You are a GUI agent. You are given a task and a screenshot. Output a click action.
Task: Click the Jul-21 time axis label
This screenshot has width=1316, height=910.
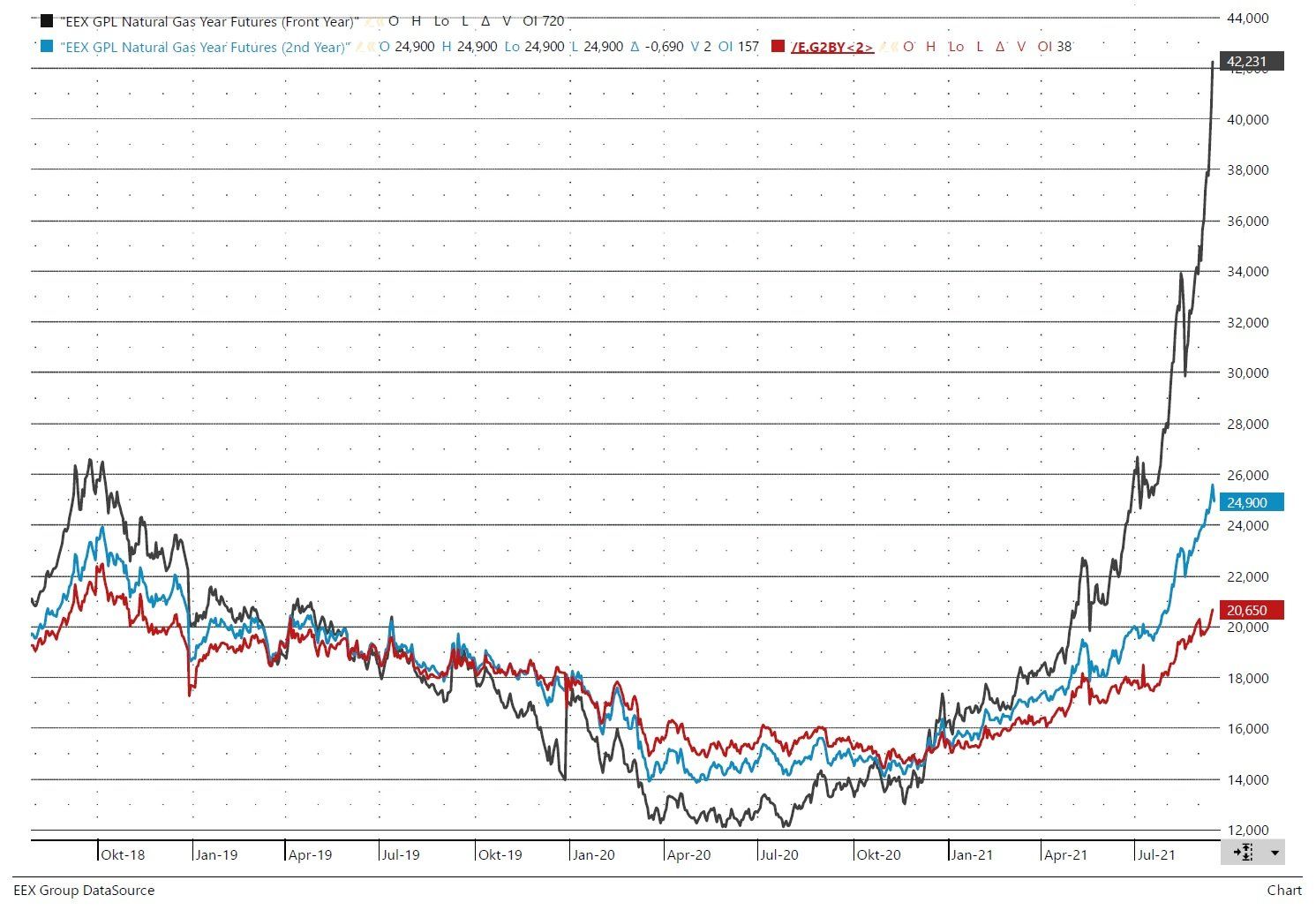[x=1156, y=855]
